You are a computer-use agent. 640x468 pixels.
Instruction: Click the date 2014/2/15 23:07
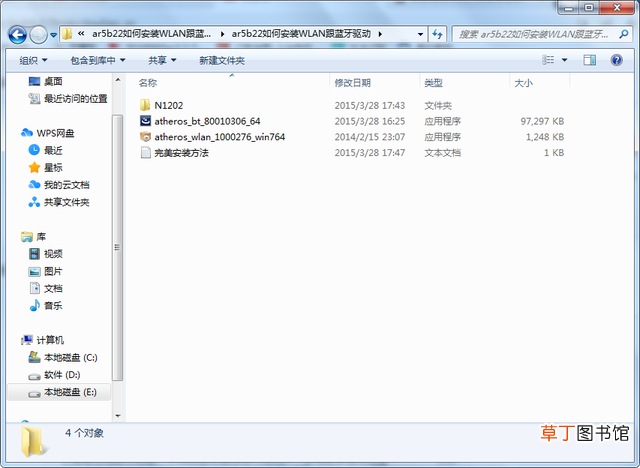click(x=370, y=137)
